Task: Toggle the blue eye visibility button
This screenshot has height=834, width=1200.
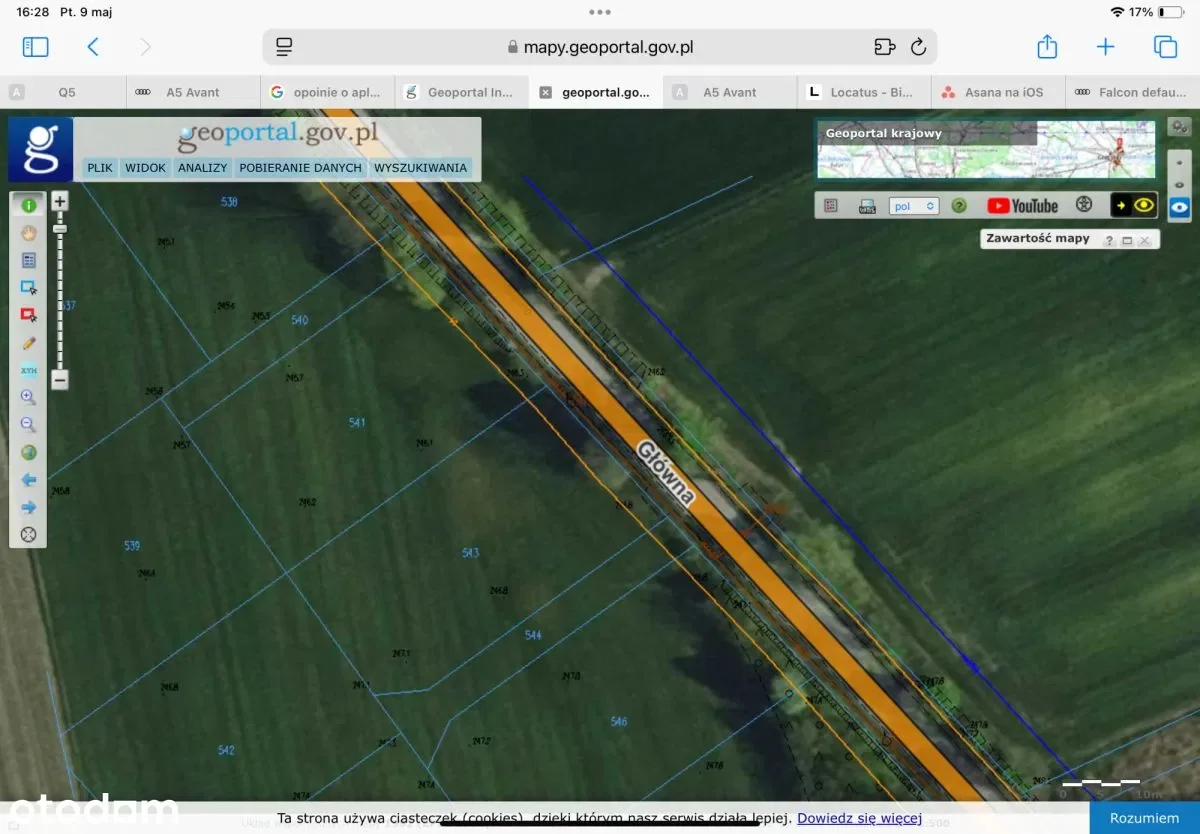Action: click(1180, 207)
